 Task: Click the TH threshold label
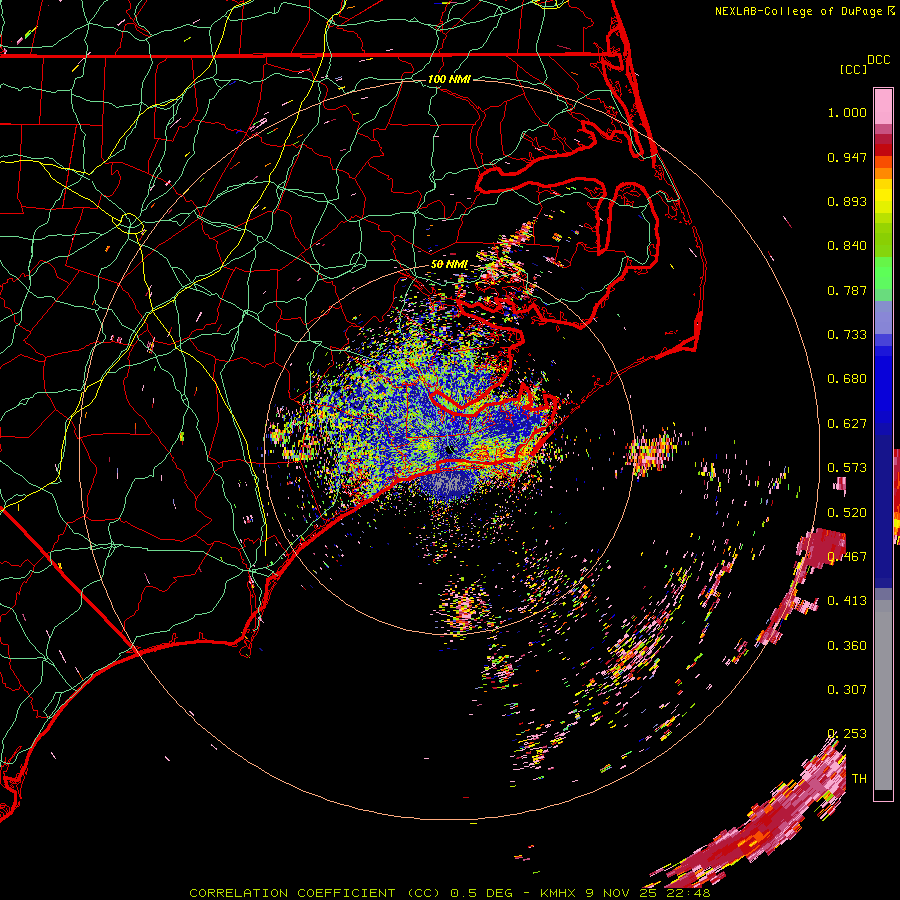[x=859, y=779]
